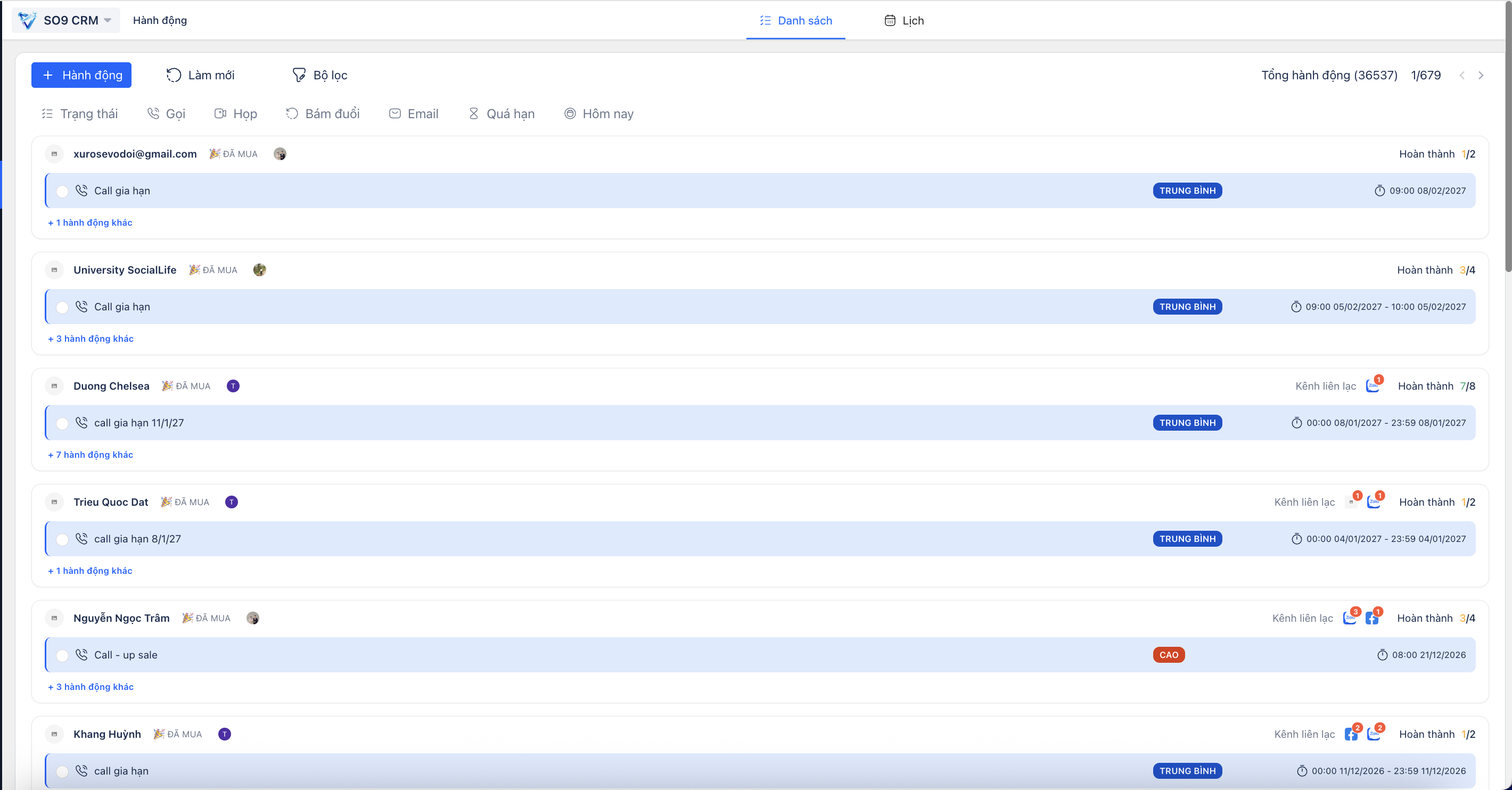
Task: Expand +1 hành động khác under xurosevodoi
Action: (91, 223)
